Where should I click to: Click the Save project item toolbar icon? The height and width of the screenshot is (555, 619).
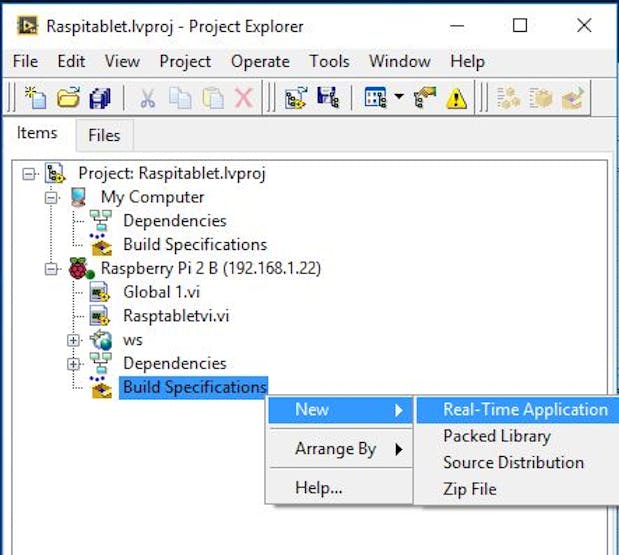[328, 98]
